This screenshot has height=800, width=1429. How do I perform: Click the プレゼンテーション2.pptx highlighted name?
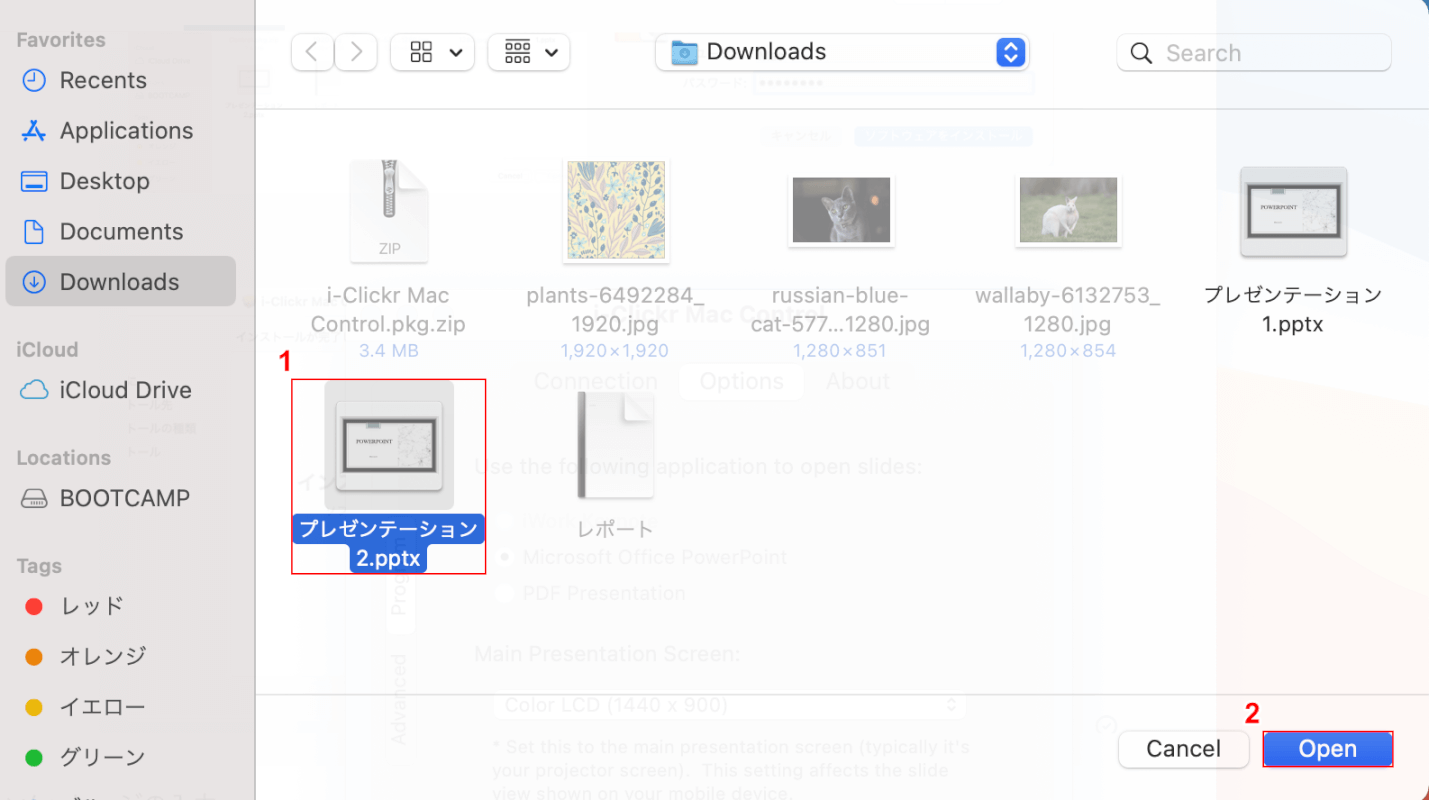point(389,544)
